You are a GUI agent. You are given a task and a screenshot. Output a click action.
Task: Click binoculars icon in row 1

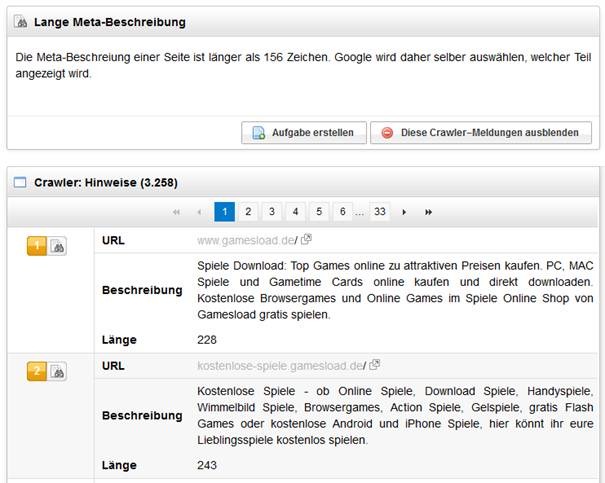57,246
